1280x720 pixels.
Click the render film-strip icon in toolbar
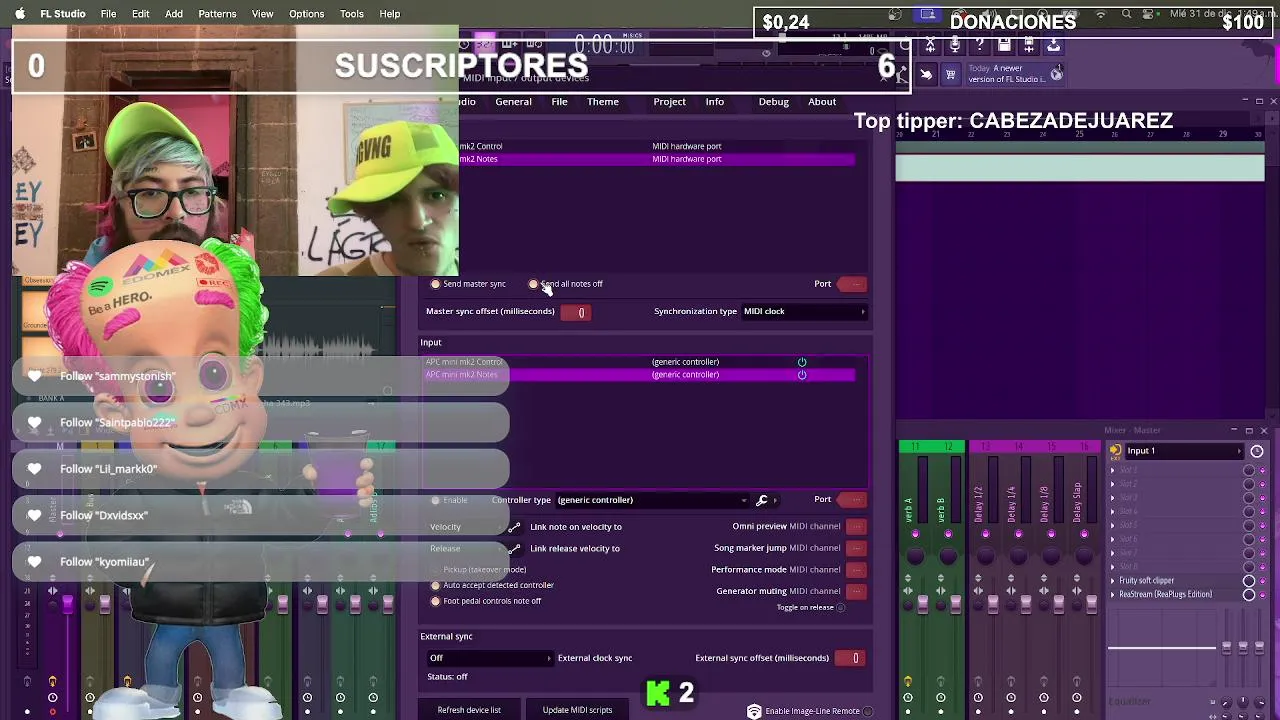coord(1029,45)
